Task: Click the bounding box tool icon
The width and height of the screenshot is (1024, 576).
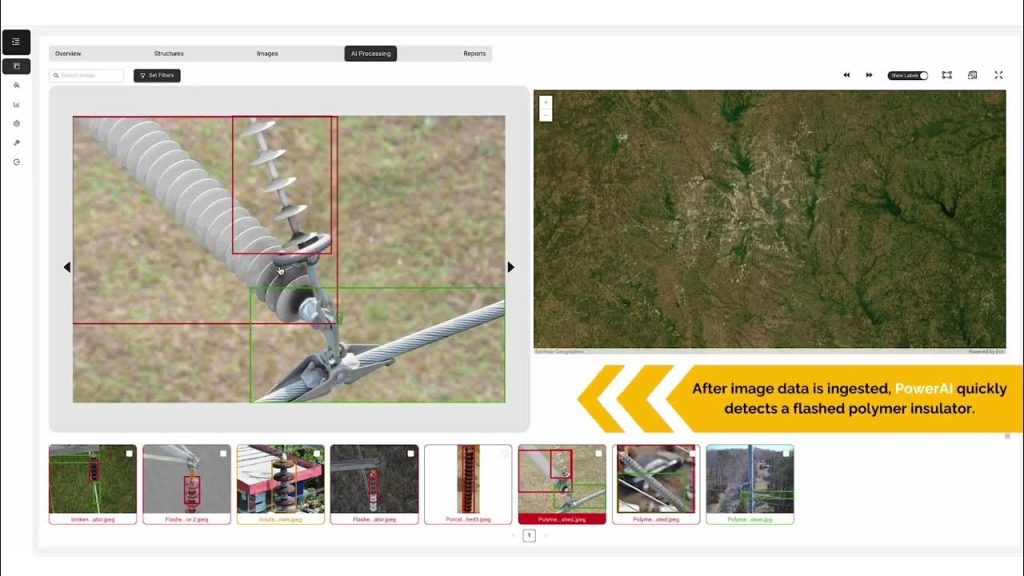Action: point(946,75)
